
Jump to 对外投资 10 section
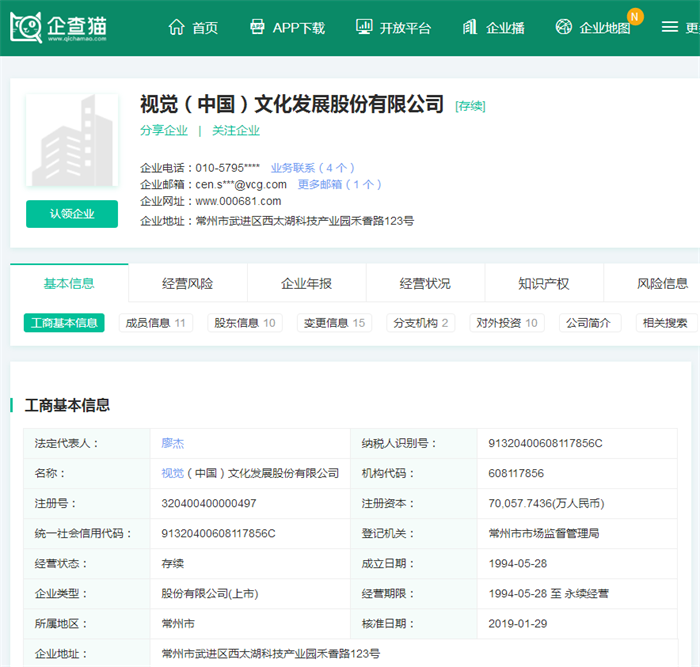pyautogui.click(x=507, y=323)
